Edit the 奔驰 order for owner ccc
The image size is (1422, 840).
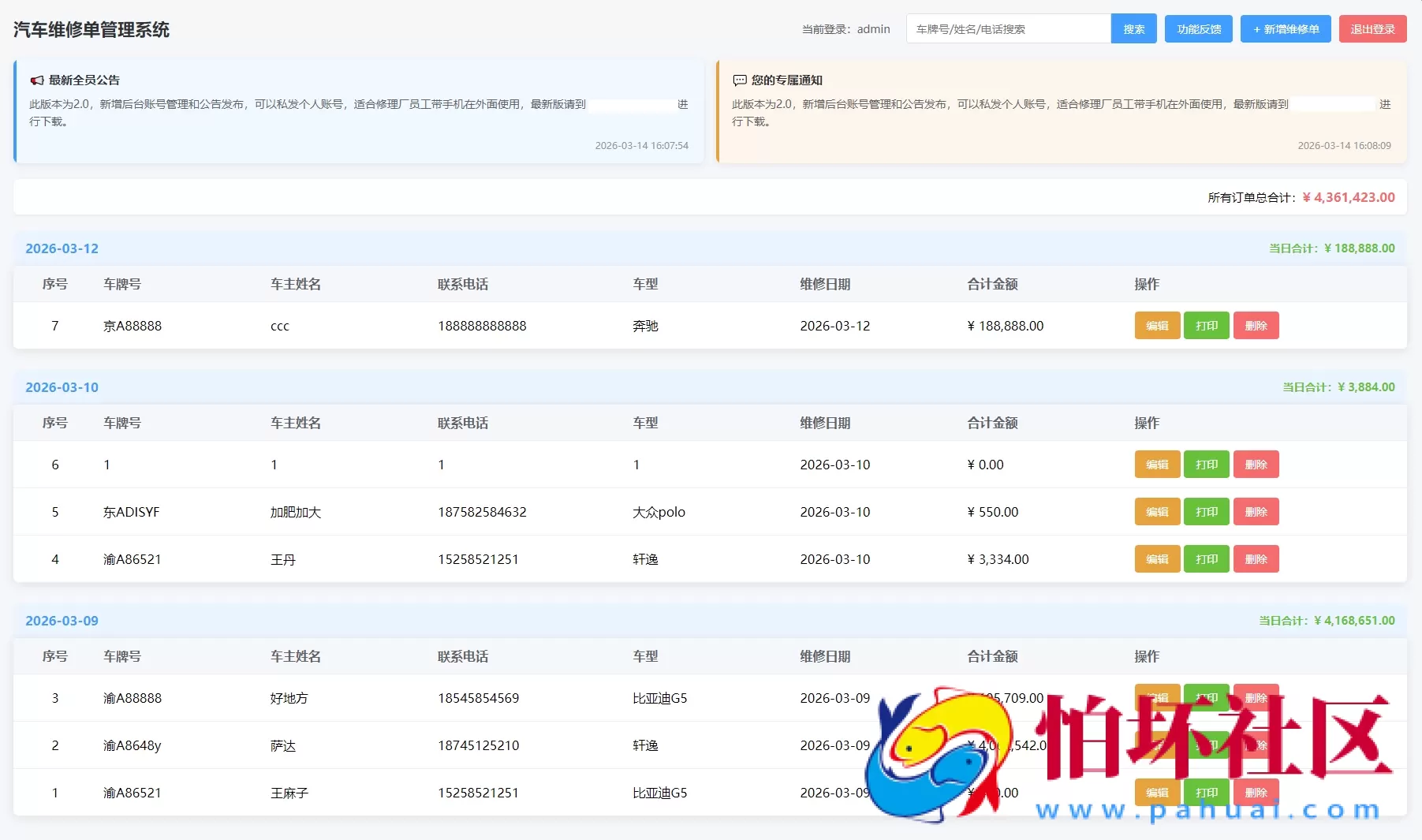(x=1156, y=325)
